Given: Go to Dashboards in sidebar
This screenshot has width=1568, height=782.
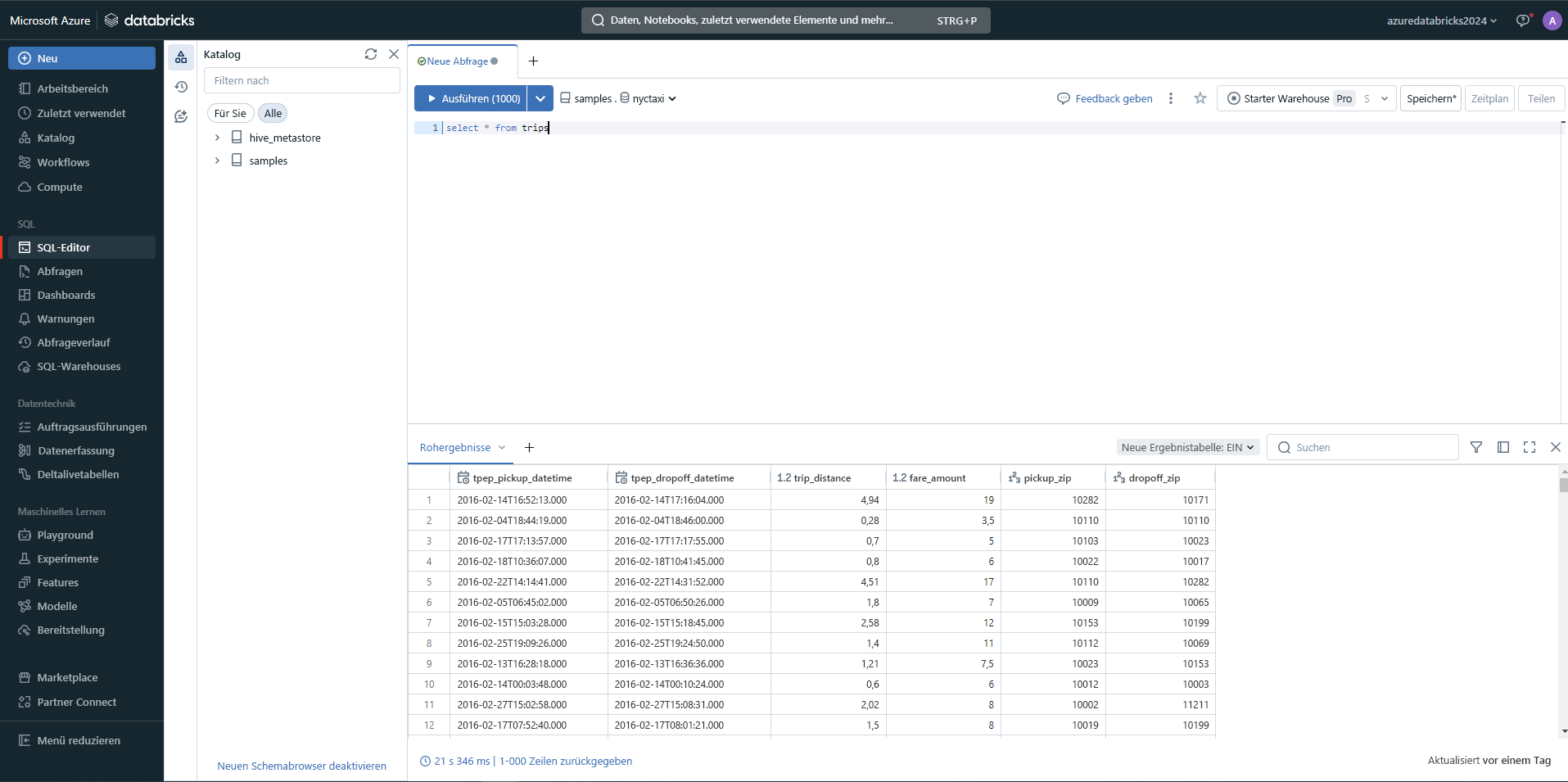Looking at the screenshot, I should pos(66,295).
